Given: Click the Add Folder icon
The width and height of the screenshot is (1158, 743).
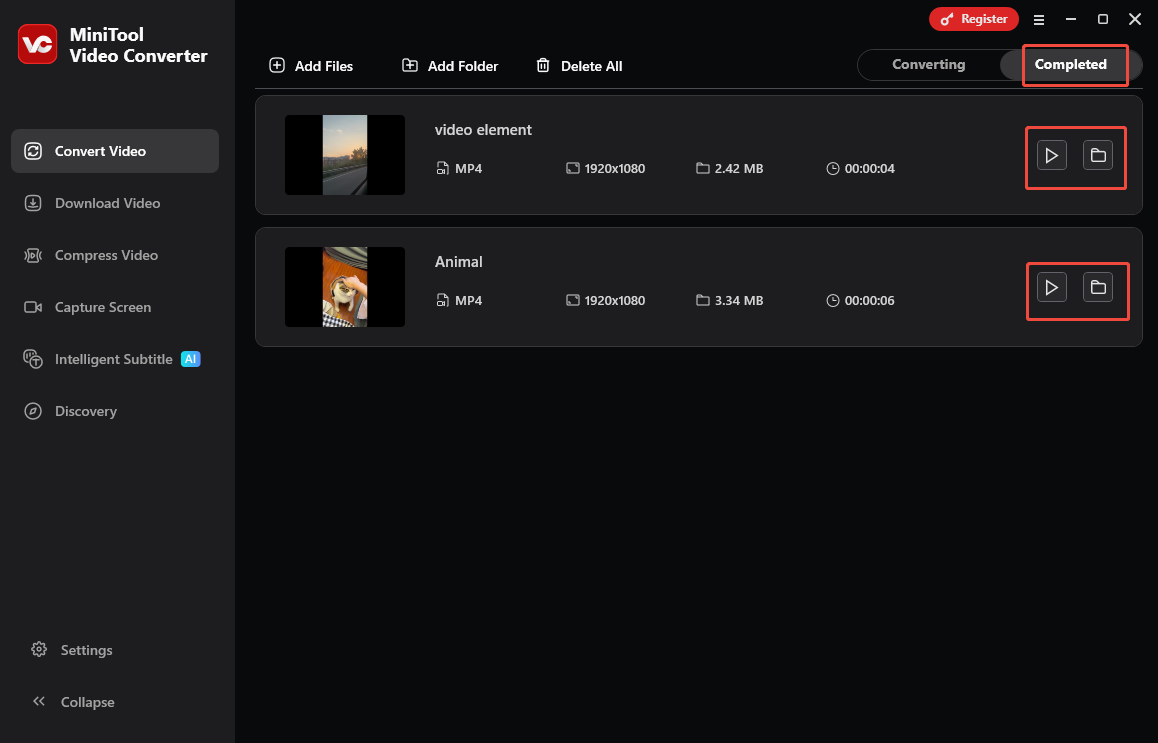Looking at the screenshot, I should pos(410,65).
